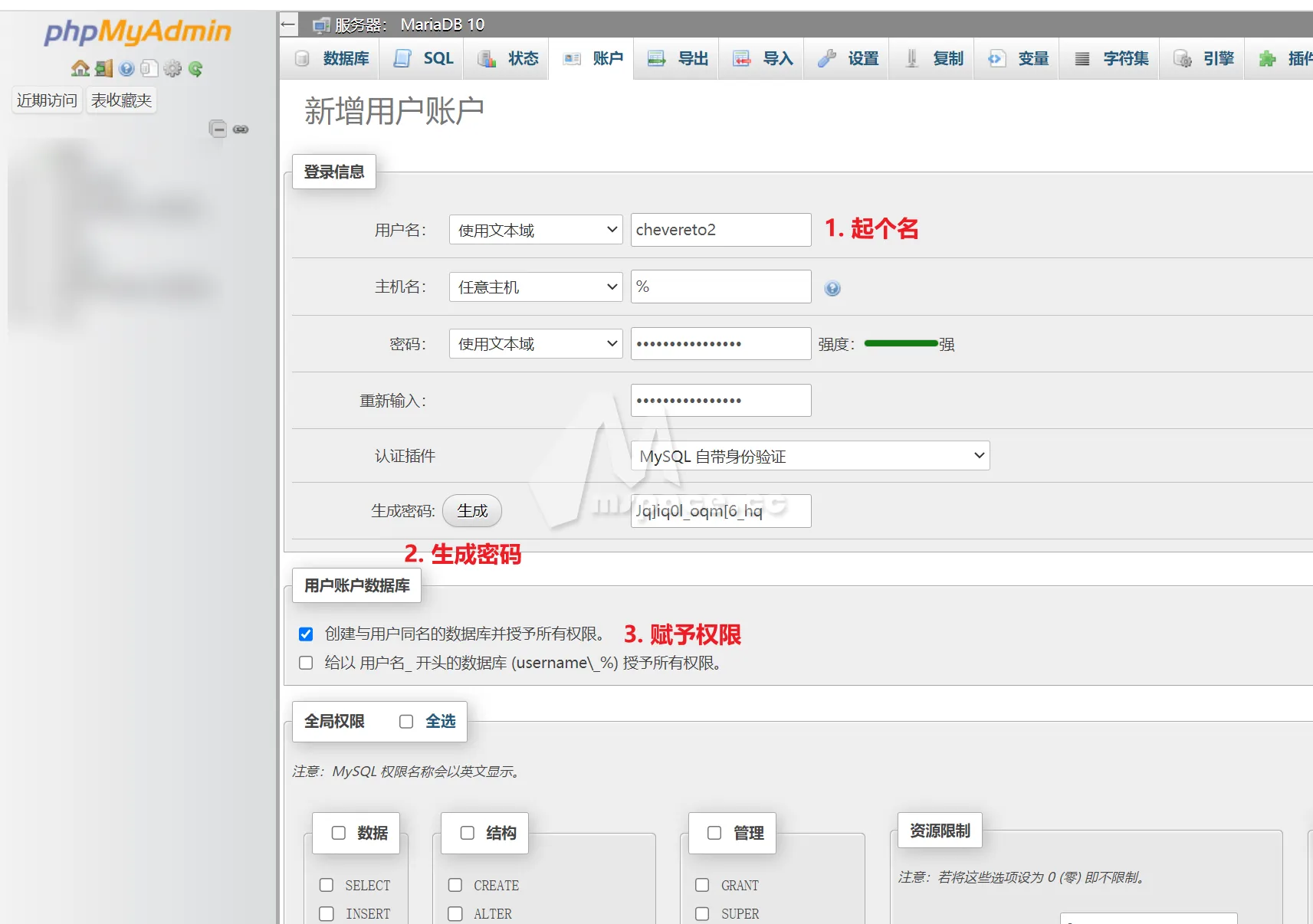Screen dimensions: 1313x924
Task: Open the 字符集 tab
Action: click(x=1110, y=58)
